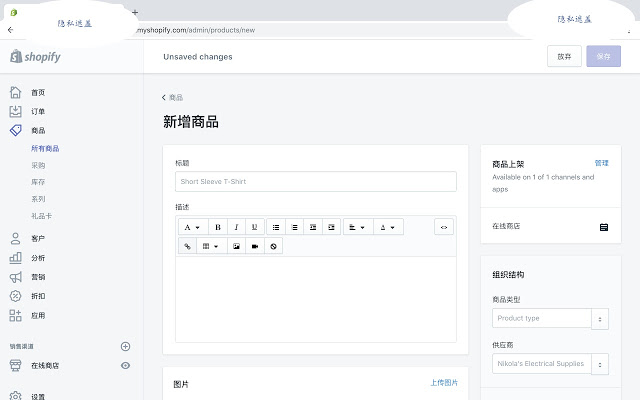Screen dimensions: 640x400
Task: Click calendar icon beside 在线商店
Action: 604,227
